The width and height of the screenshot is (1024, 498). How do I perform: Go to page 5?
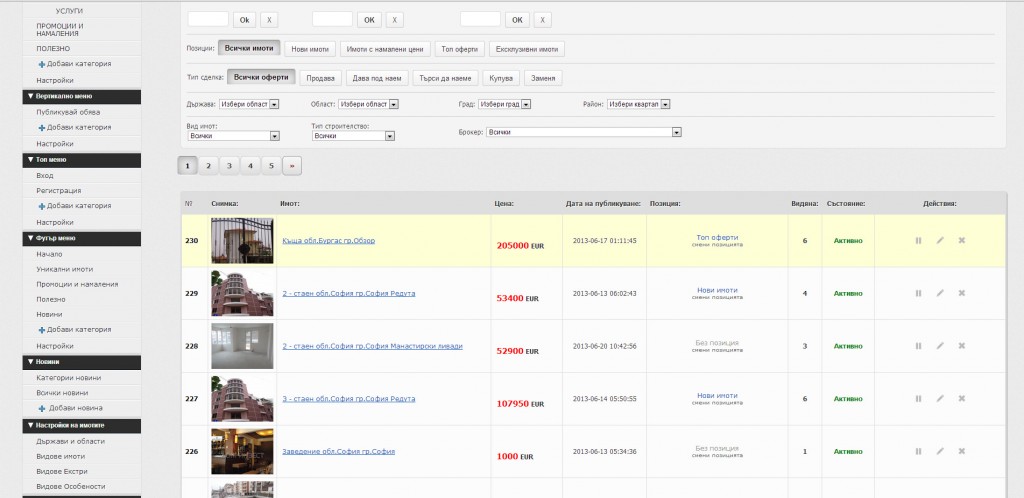(272, 166)
